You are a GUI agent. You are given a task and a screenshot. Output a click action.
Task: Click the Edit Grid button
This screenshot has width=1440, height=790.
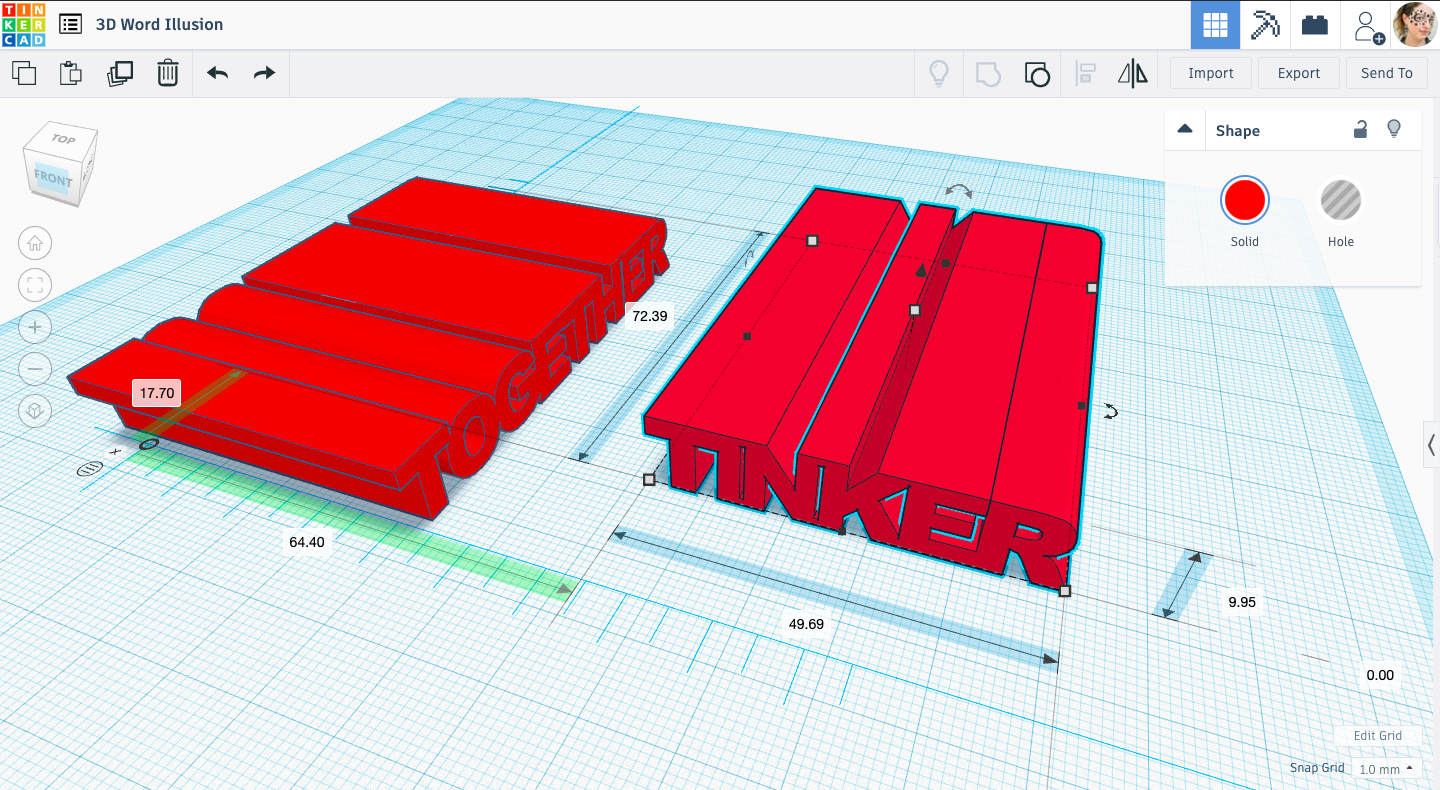(1377, 735)
